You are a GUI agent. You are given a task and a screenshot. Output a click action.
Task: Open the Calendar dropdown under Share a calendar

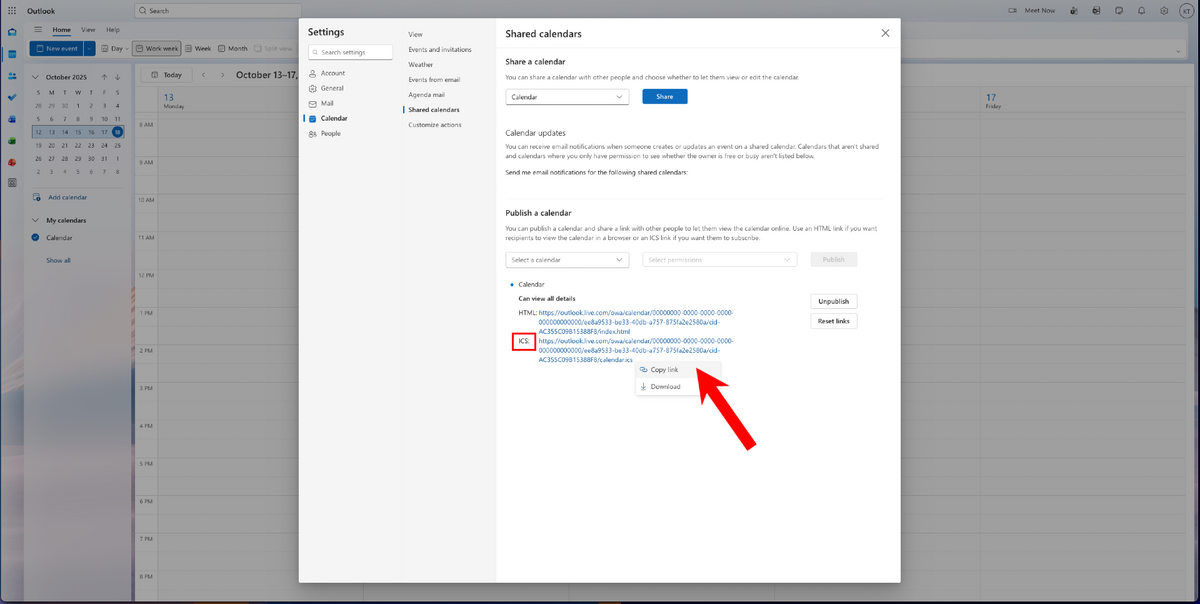click(567, 97)
